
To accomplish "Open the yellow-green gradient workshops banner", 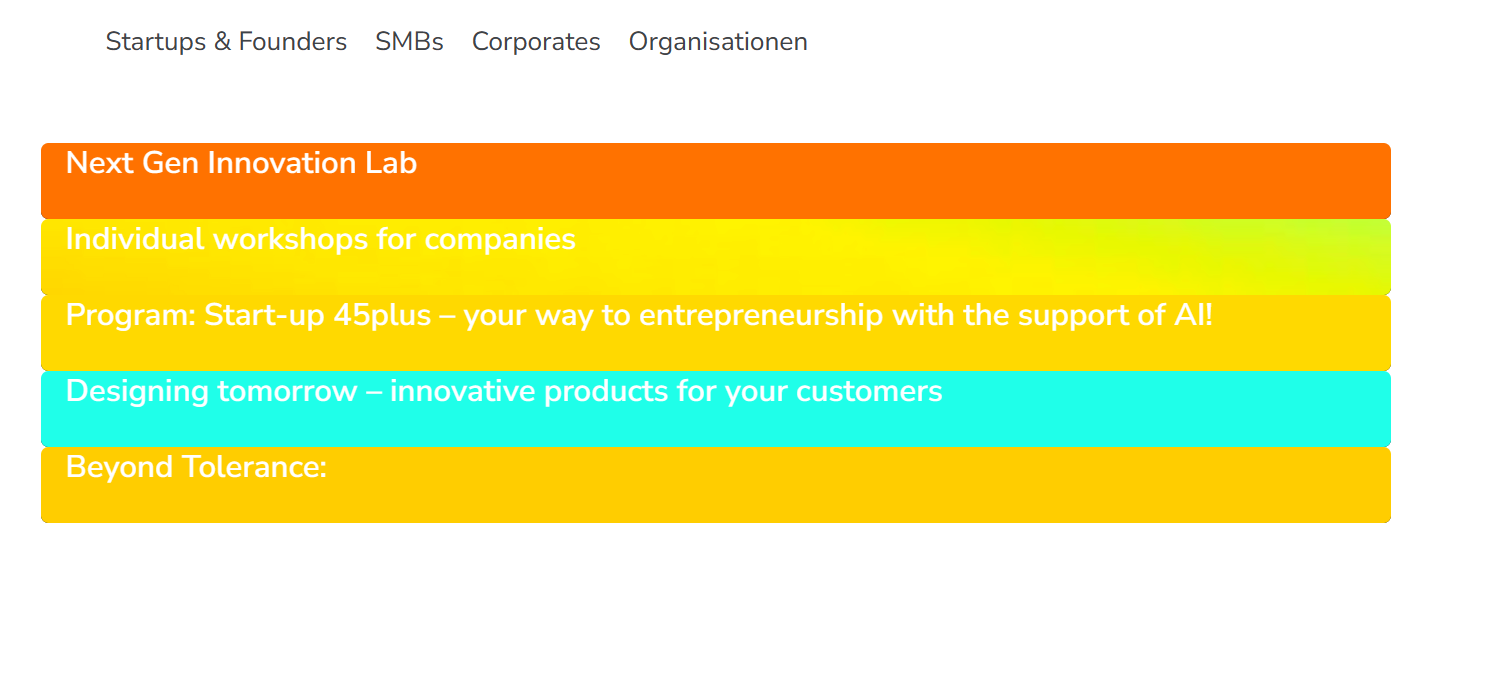I will coord(716,257).
